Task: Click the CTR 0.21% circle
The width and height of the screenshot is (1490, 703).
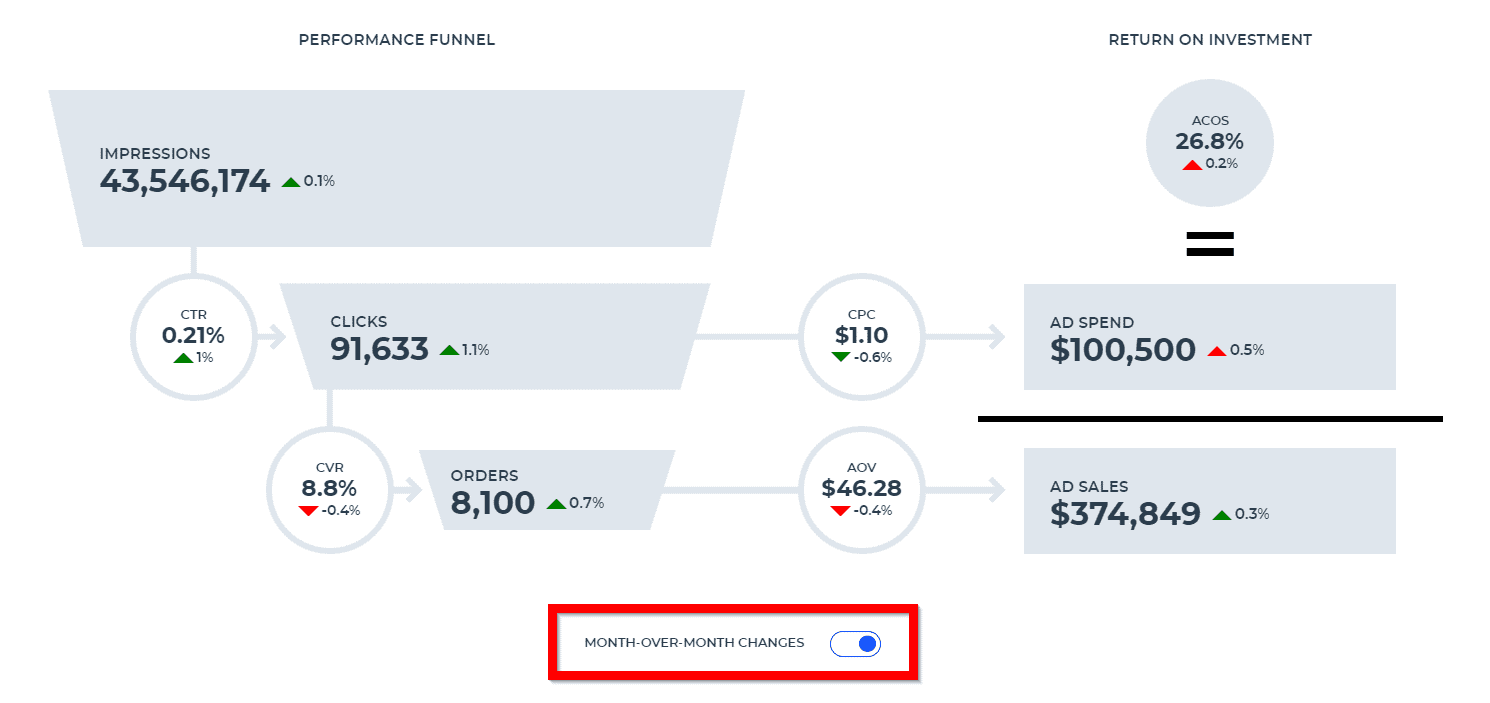Action: (194, 336)
